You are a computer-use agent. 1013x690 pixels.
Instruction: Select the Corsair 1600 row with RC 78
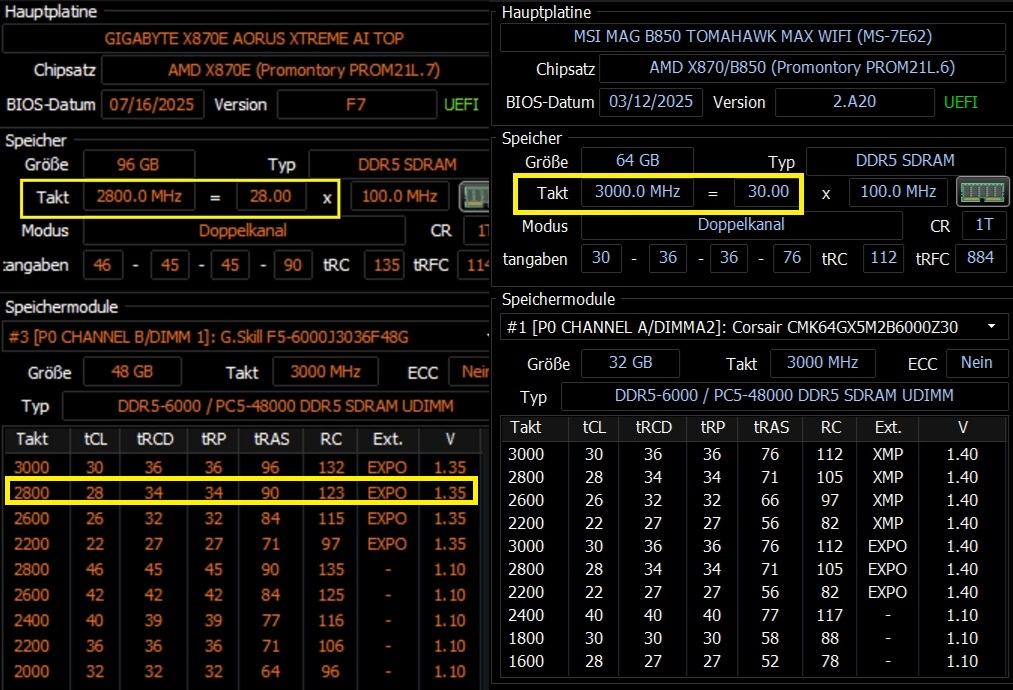pos(753,661)
